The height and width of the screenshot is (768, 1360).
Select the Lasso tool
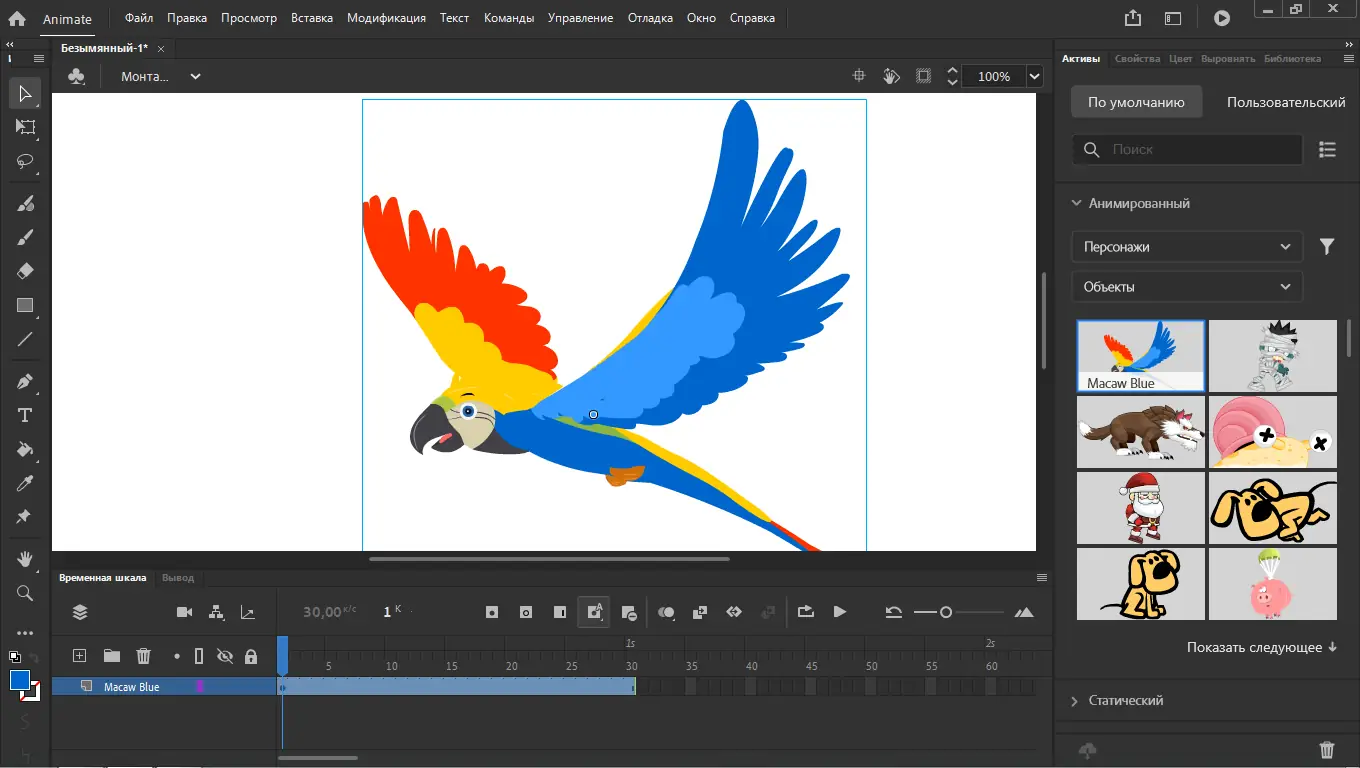coord(25,162)
